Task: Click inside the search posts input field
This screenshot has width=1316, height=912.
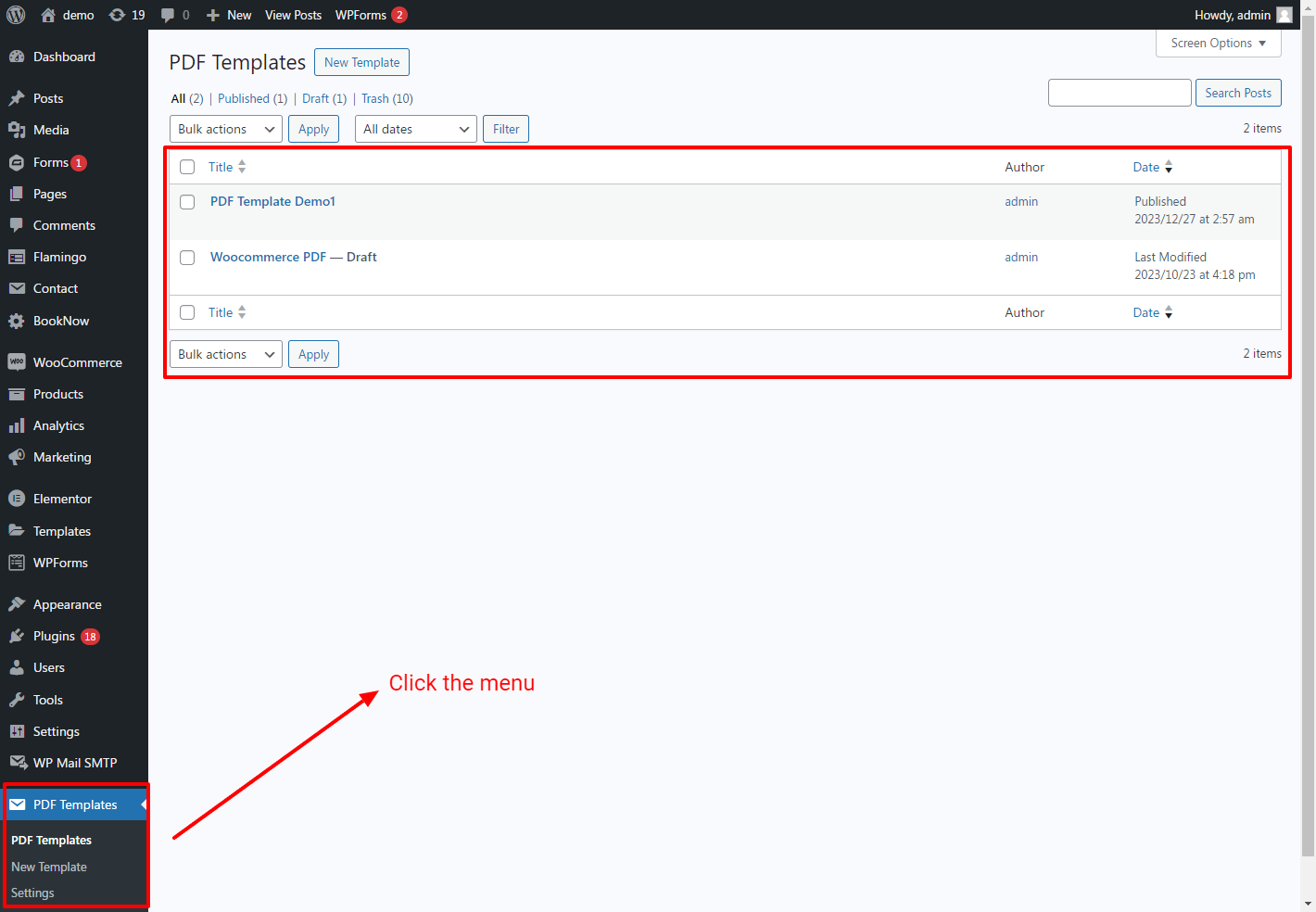Action: point(1119,93)
